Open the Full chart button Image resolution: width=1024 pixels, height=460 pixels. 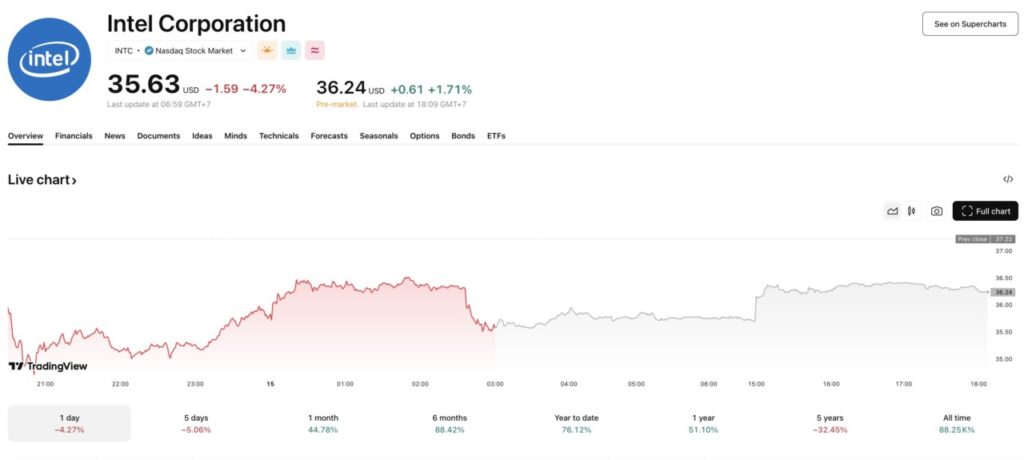pos(985,211)
